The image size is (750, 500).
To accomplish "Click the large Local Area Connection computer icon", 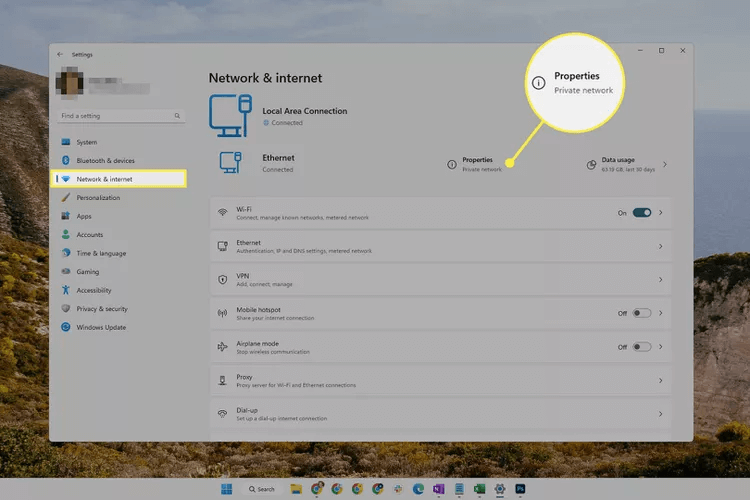I will (231, 116).
